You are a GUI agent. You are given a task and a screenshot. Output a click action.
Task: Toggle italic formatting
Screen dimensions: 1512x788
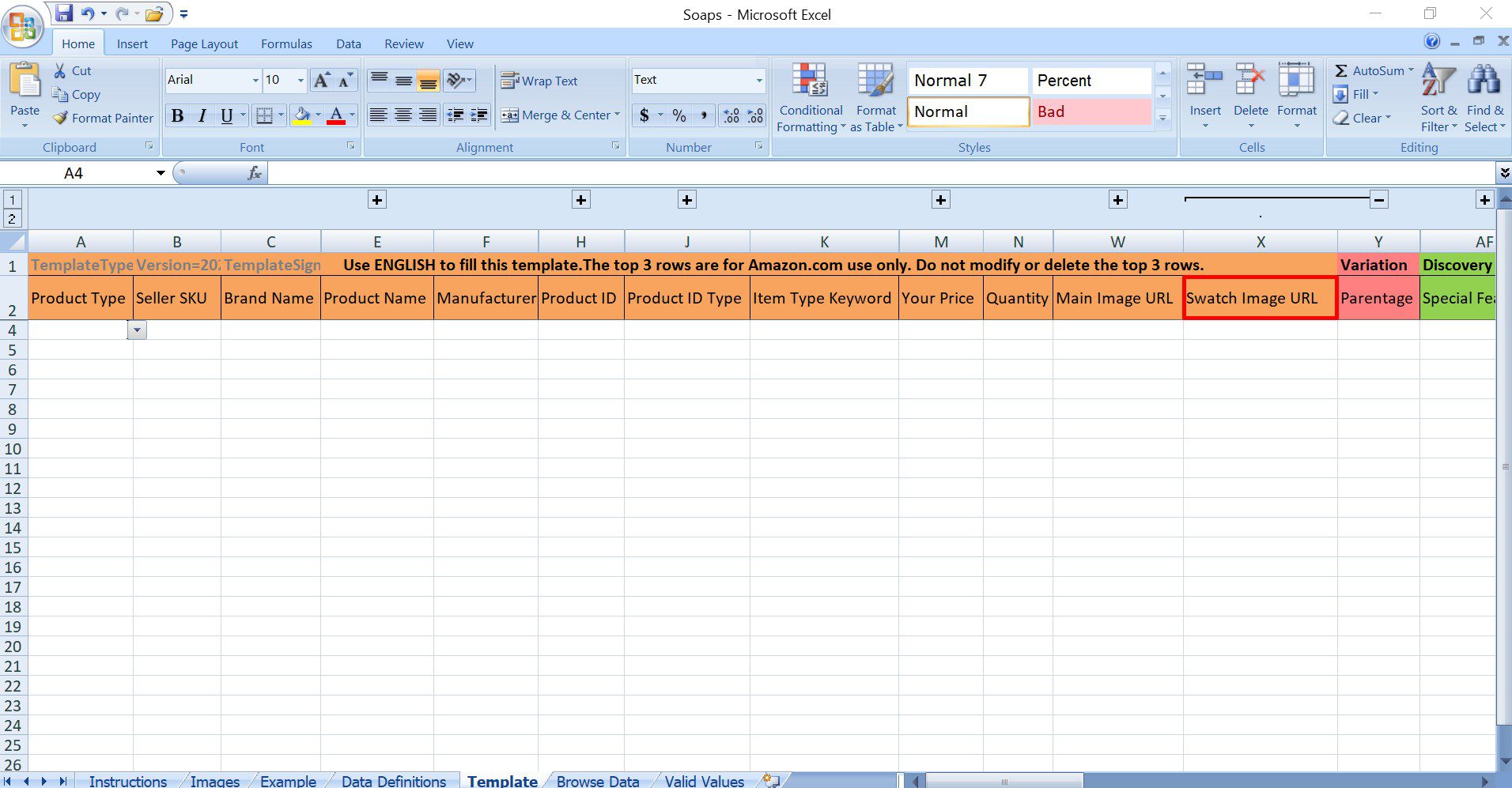click(x=202, y=115)
